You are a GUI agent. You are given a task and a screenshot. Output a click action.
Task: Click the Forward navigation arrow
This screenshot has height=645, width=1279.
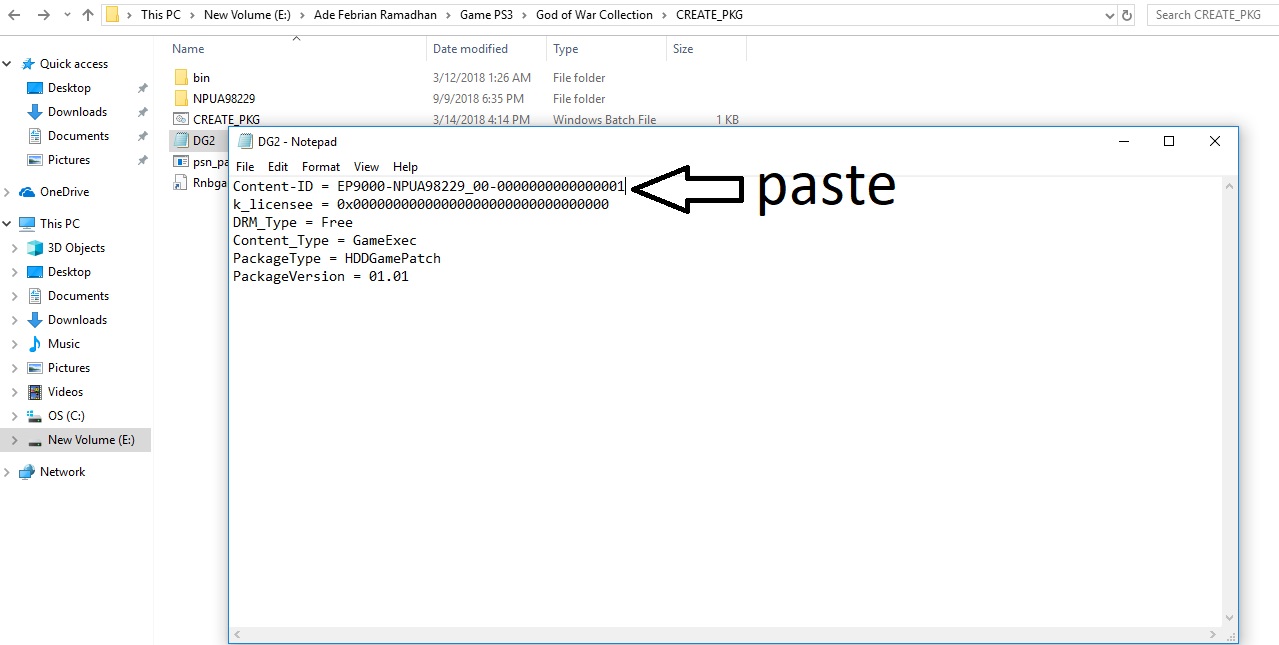(44, 15)
